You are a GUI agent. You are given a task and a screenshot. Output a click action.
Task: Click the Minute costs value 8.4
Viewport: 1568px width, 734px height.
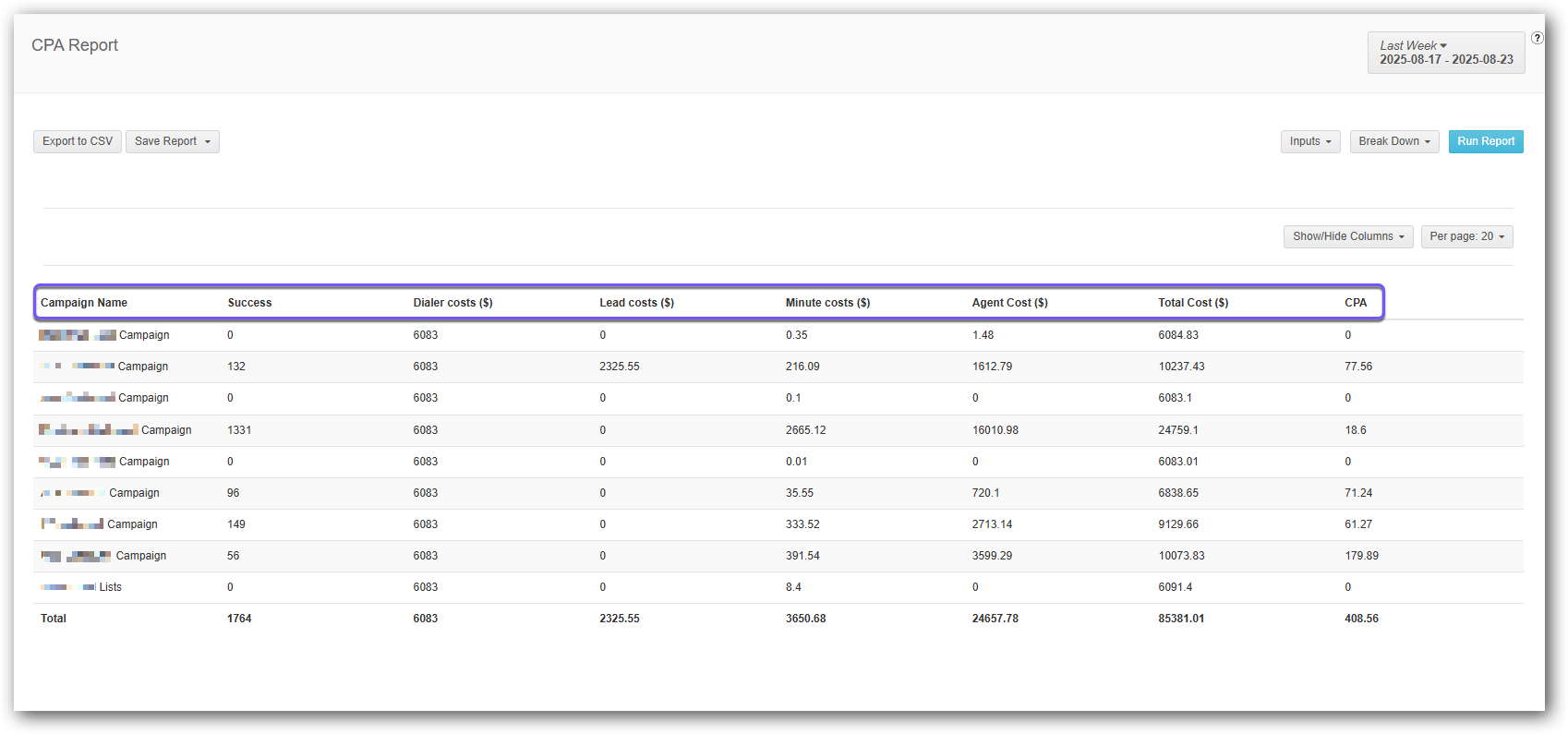(x=794, y=587)
